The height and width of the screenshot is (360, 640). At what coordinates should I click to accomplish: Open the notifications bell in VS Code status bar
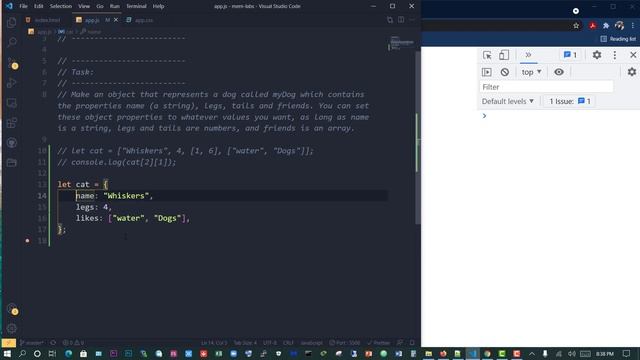(412, 343)
